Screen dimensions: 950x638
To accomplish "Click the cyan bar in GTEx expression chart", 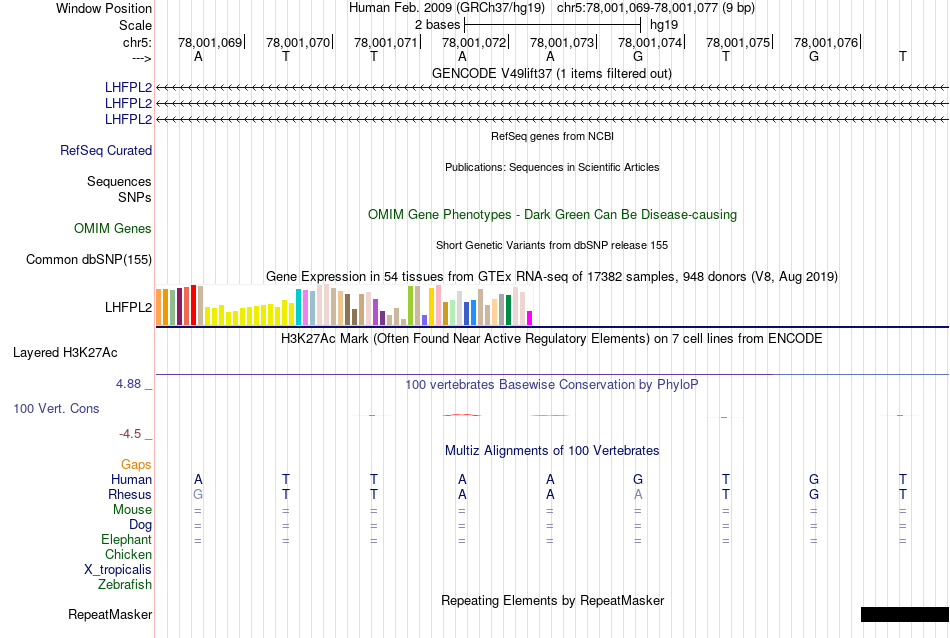I will click(x=298, y=307).
